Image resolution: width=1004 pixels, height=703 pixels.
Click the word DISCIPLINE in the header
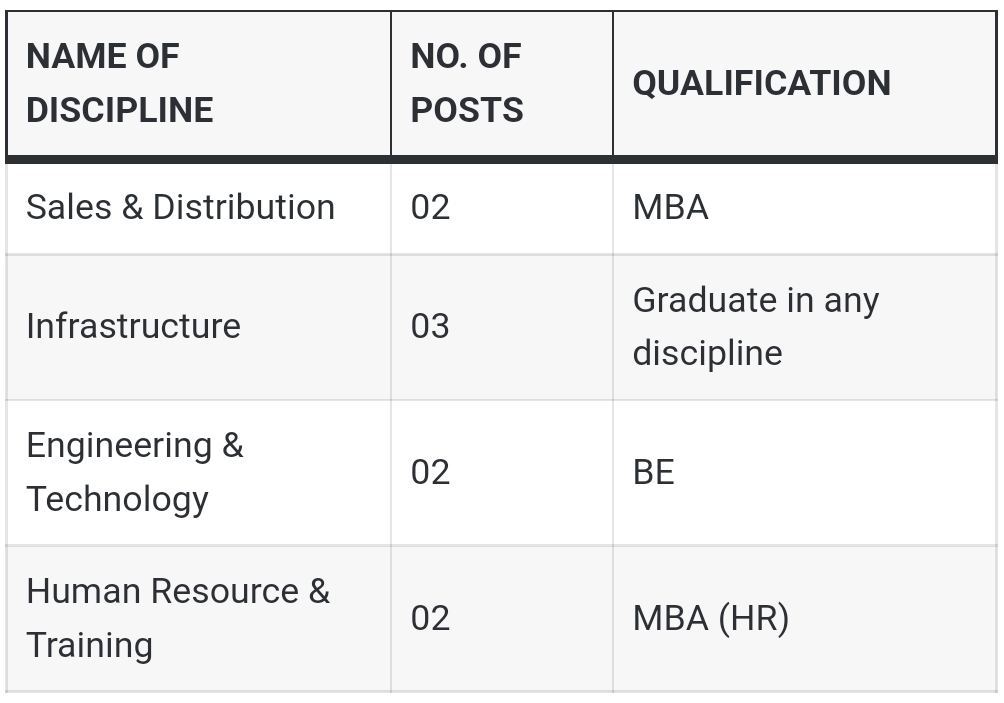click(x=120, y=110)
